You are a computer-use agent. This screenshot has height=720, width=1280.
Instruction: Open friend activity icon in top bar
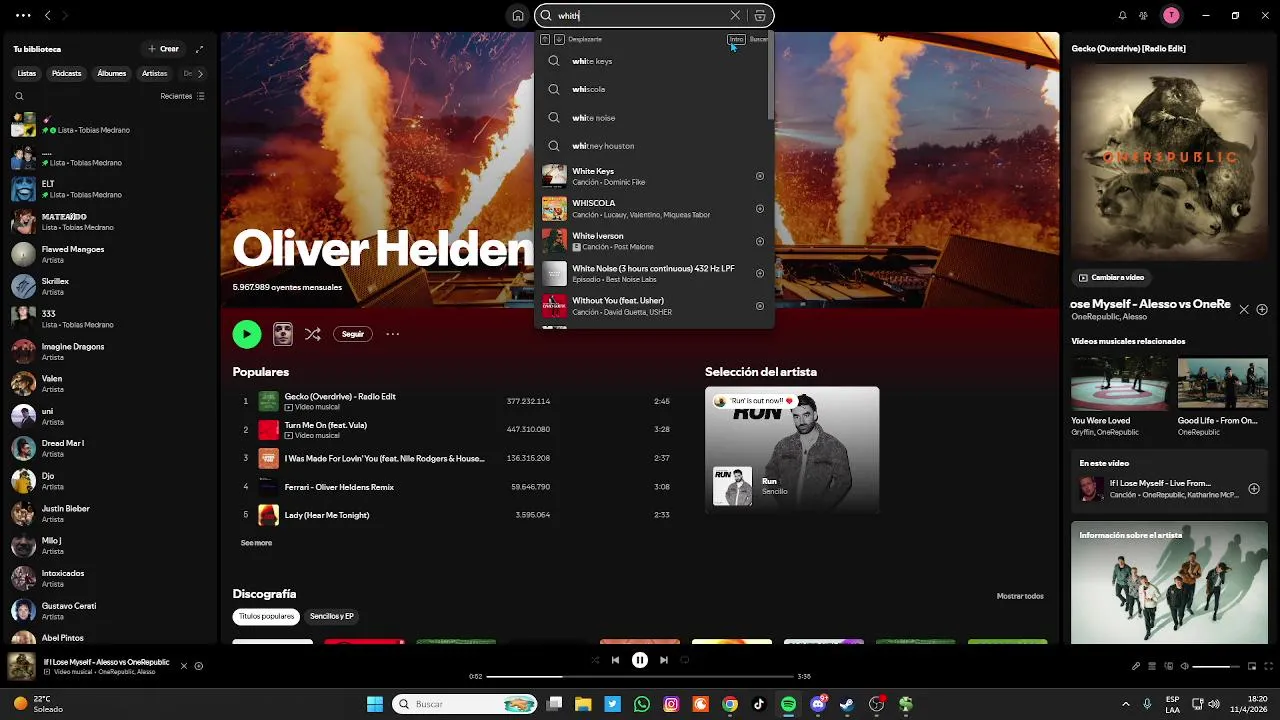(x=1143, y=15)
